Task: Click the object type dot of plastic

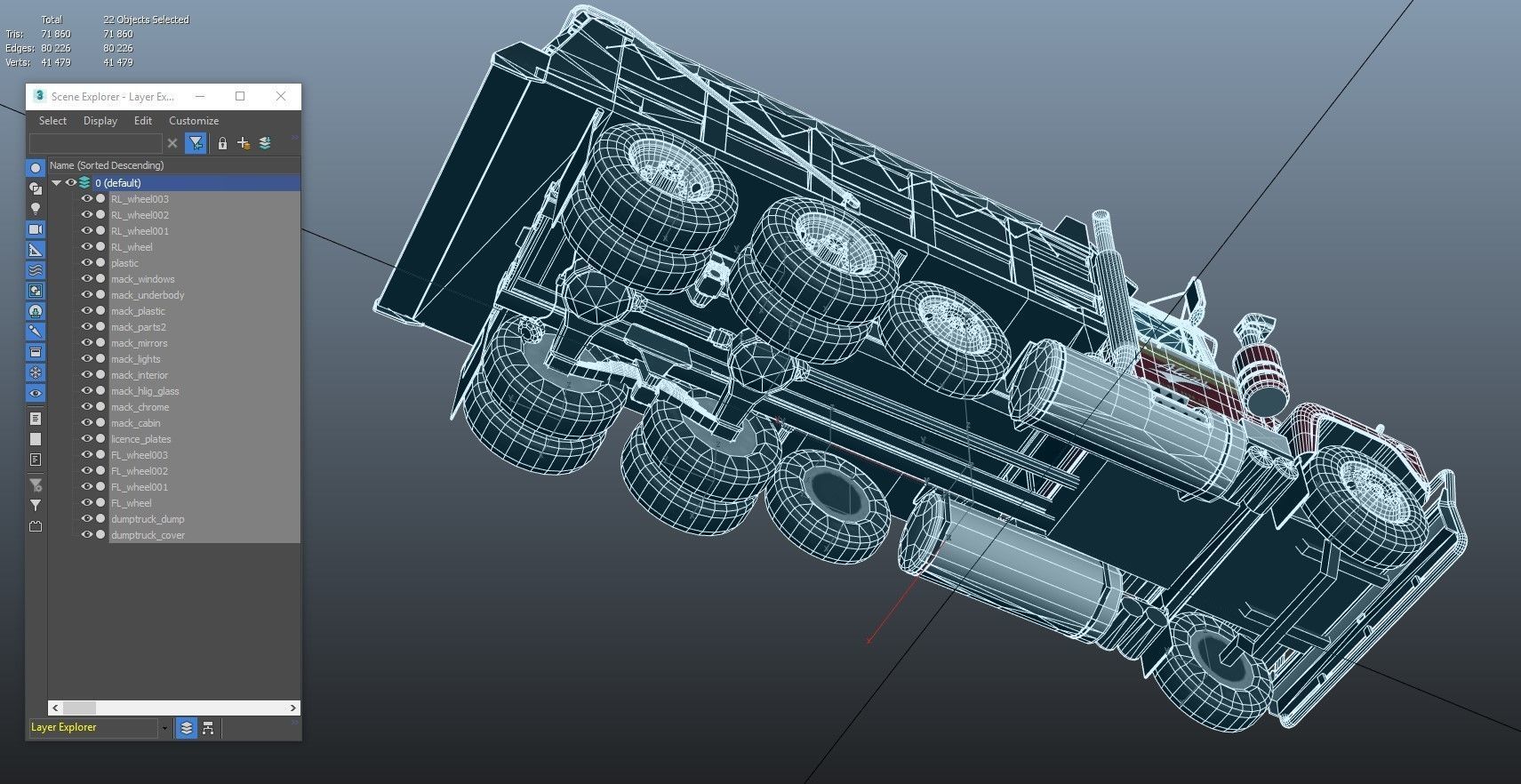Action: tap(100, 263)
